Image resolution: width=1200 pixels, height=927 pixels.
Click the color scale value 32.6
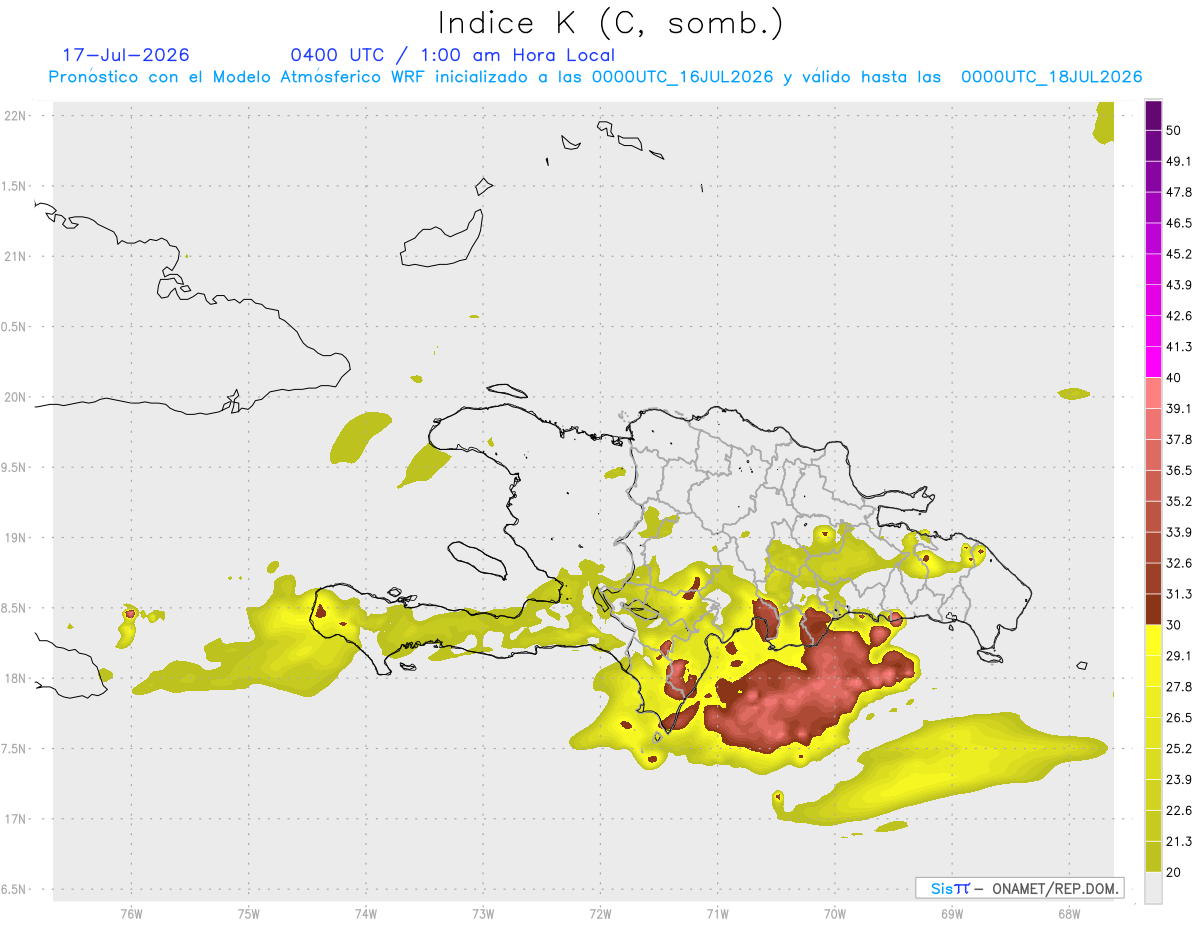click(x=1178, y=563)
